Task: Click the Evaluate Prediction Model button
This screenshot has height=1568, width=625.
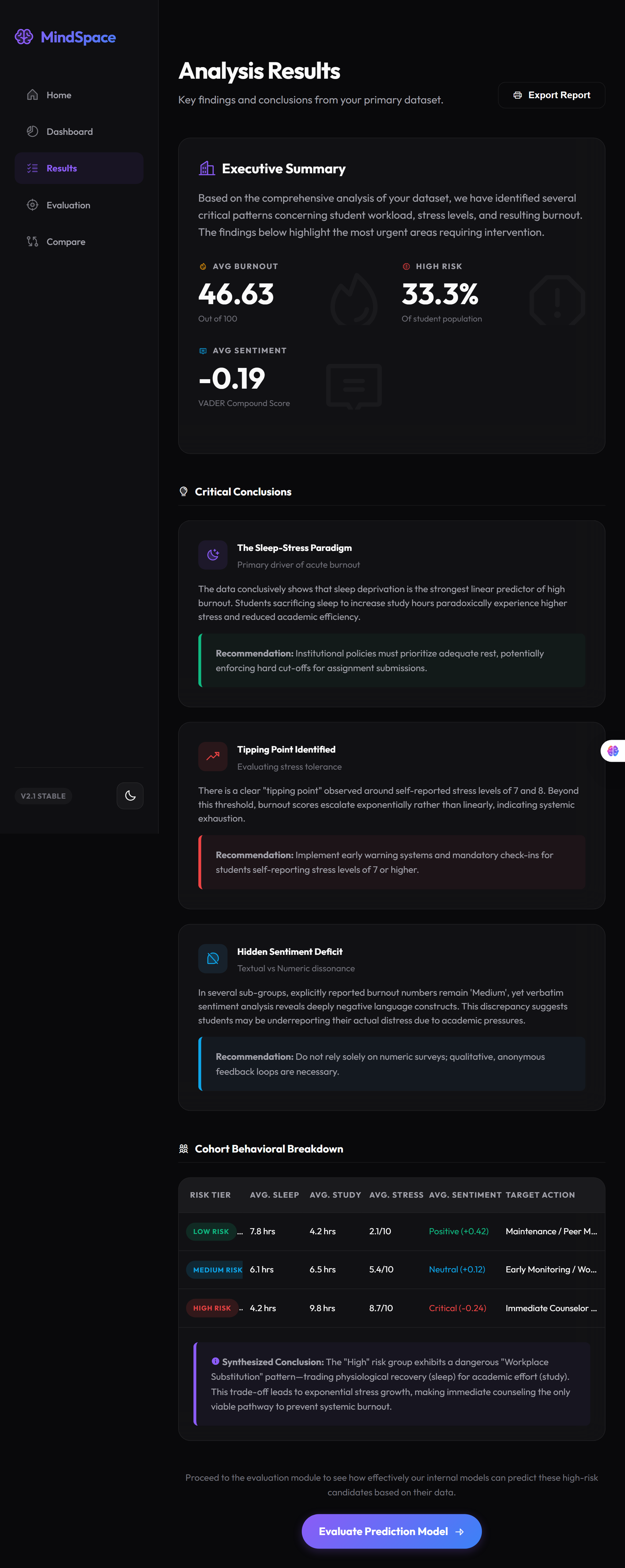Action: 392,1531
